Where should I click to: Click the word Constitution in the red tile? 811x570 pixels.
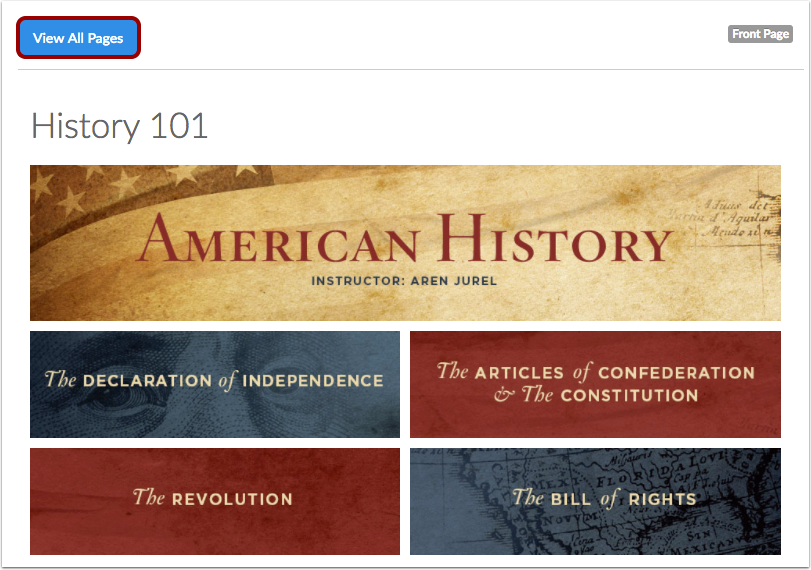(x=629, y=396)
